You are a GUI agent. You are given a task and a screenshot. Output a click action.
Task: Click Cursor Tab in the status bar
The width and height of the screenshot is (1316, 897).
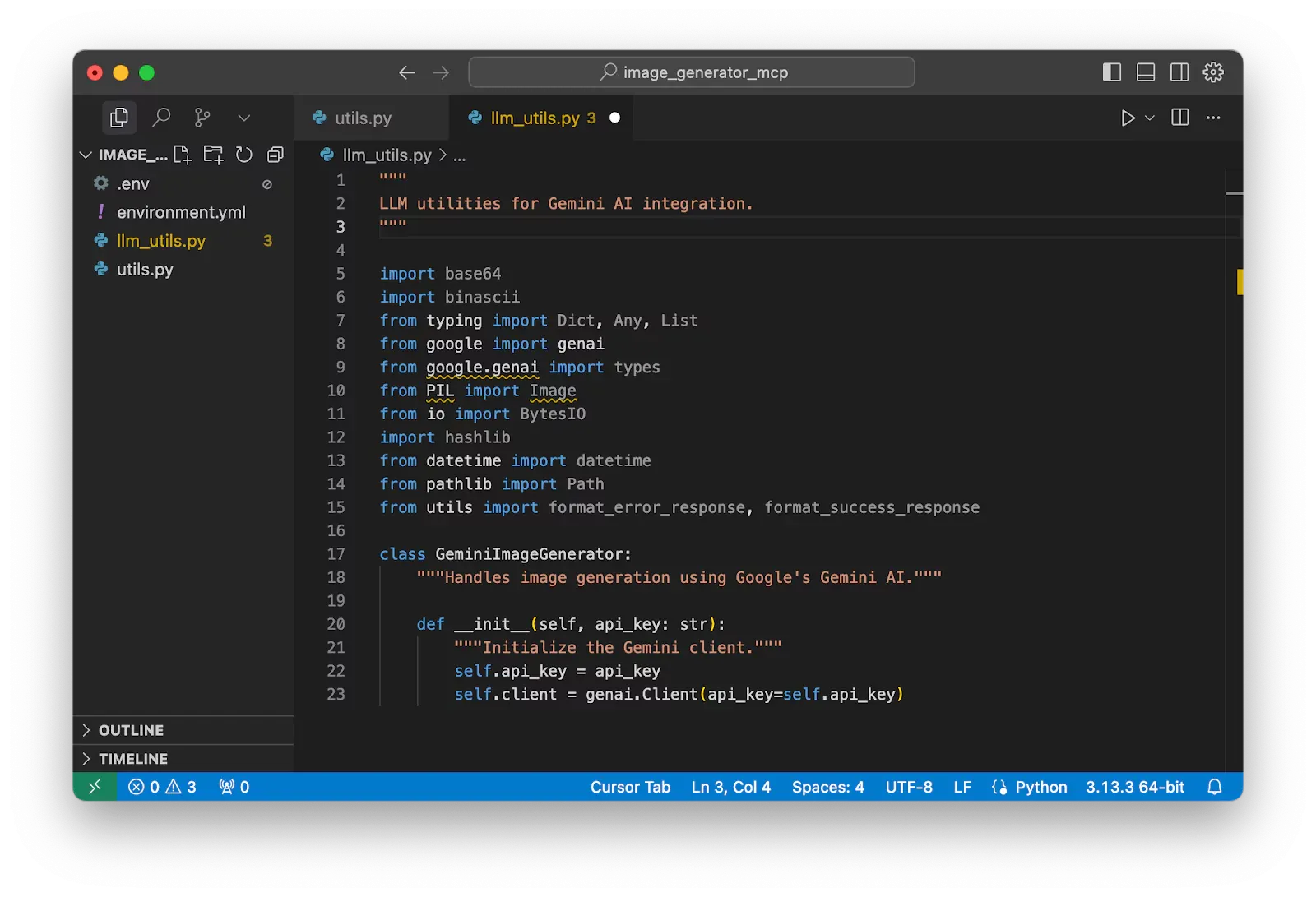coord(630,787)
